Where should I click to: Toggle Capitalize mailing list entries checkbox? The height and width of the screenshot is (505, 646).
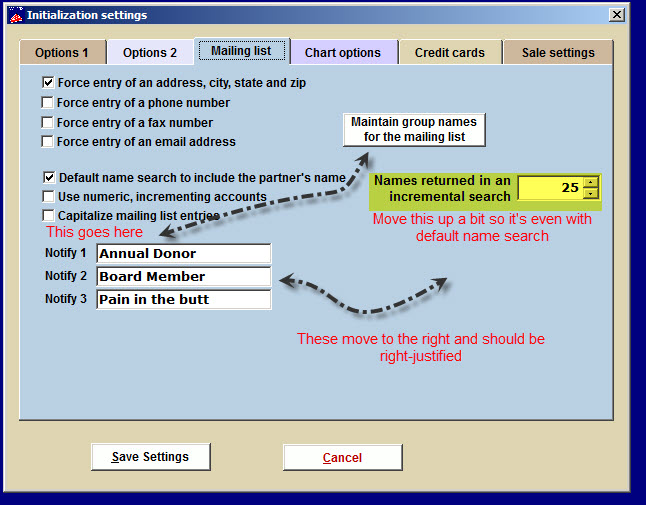click(48, 215)
